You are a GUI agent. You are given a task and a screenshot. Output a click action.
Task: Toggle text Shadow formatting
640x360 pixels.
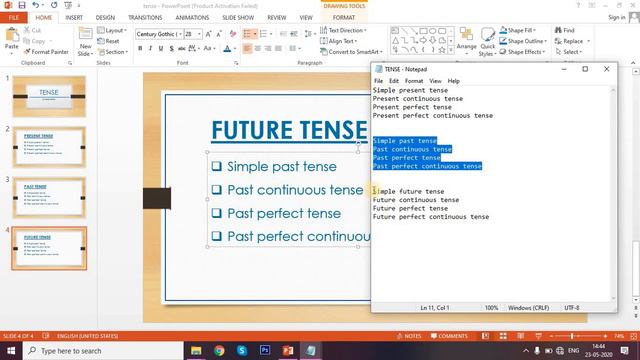point(171,49)
